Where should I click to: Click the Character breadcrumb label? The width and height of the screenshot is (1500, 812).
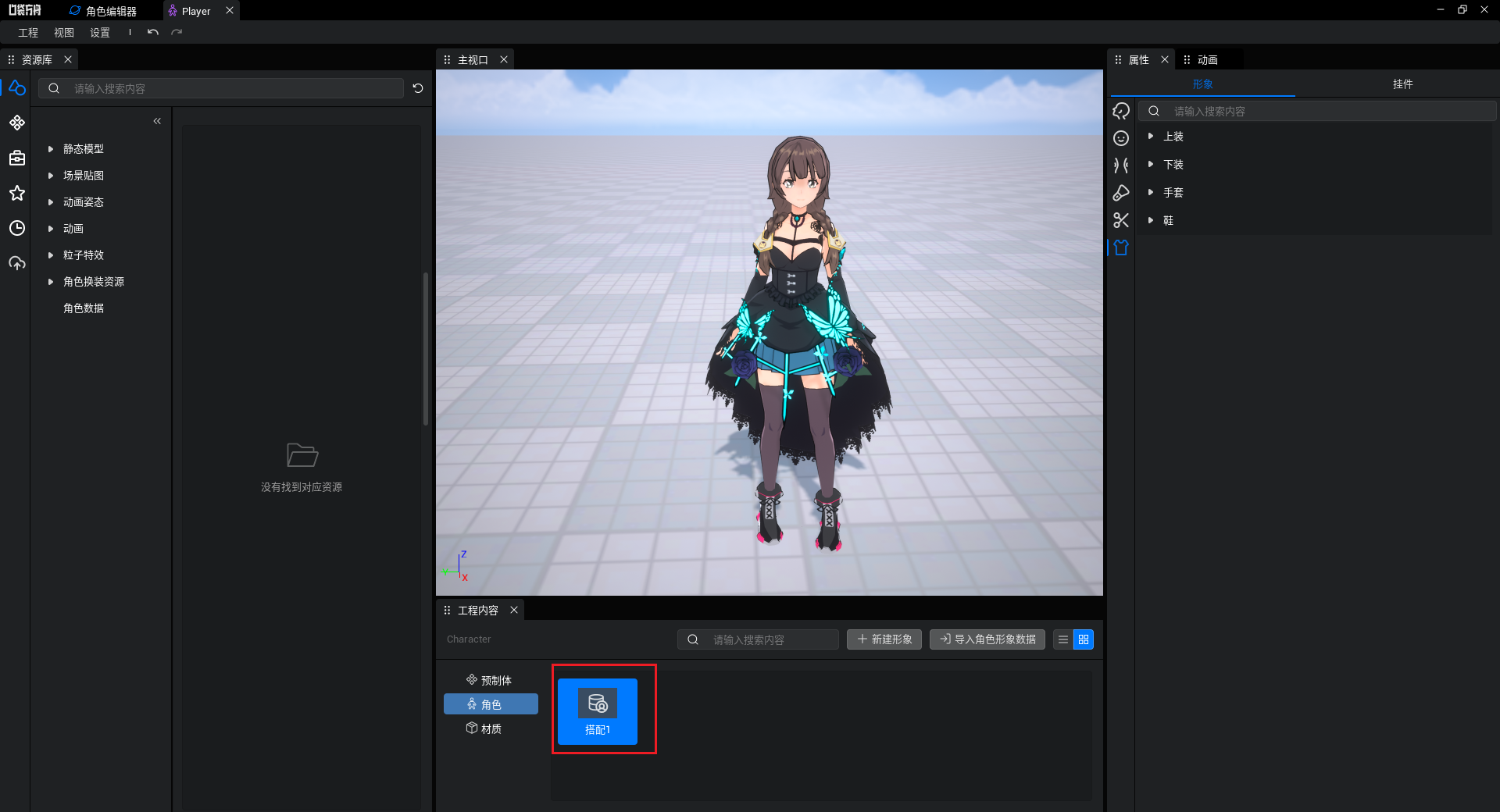pos(469,639)
